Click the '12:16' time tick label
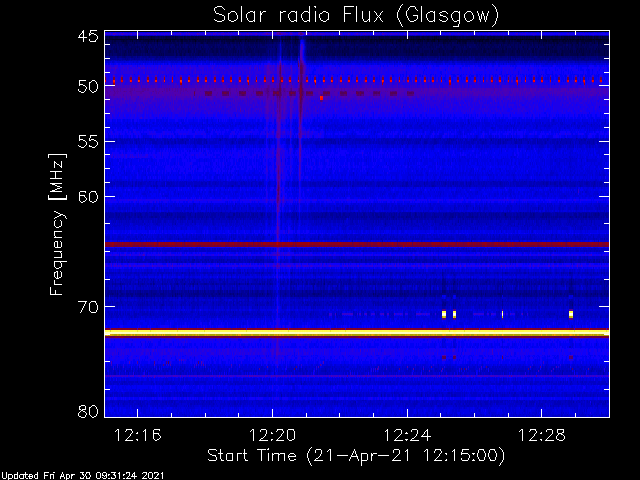The image size is (640, 480). (x=138, y=436)
